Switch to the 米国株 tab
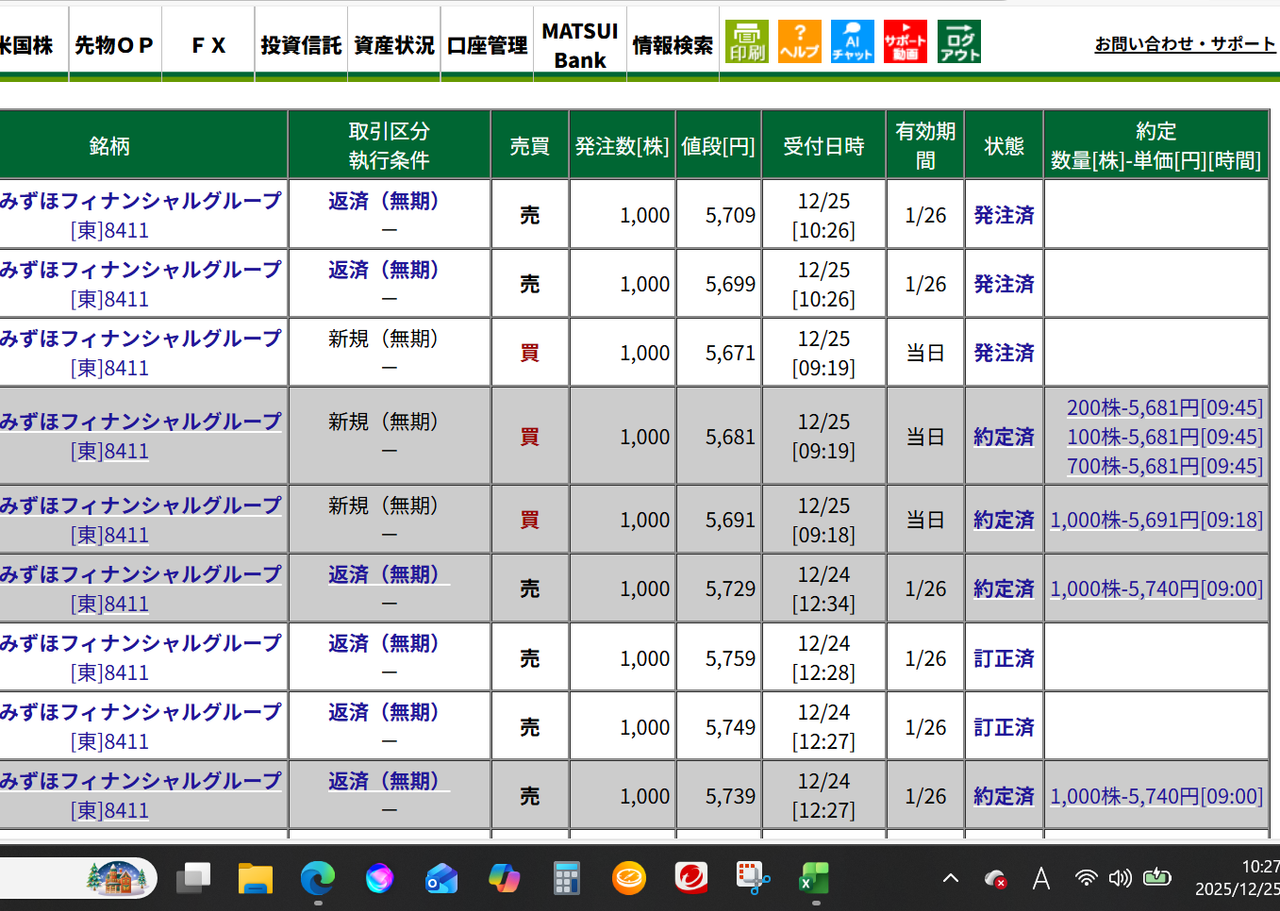1280x911 pixels. click(x=25, y=44)
